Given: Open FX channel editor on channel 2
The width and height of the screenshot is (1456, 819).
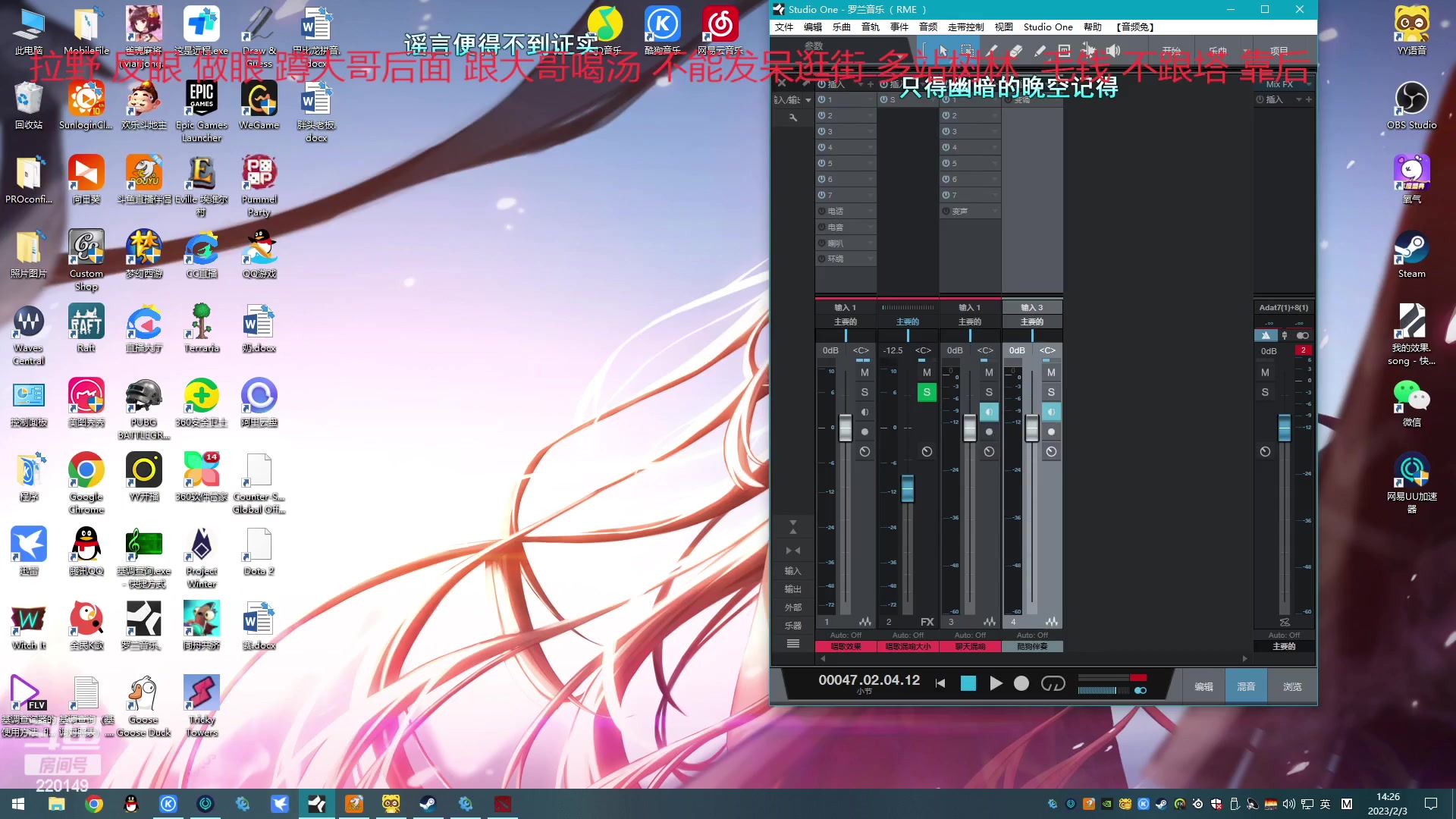Looking at the screenshot, I should click(927, 621).
